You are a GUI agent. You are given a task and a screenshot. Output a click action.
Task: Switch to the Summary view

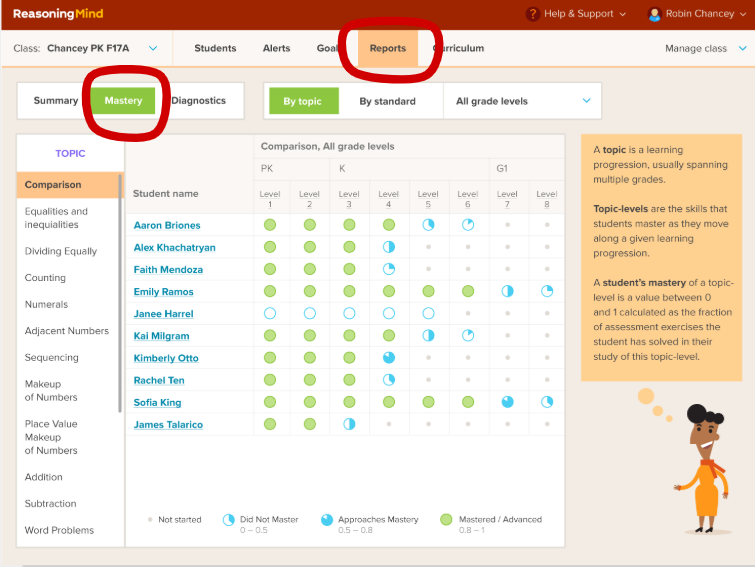(x=55, y=101)
